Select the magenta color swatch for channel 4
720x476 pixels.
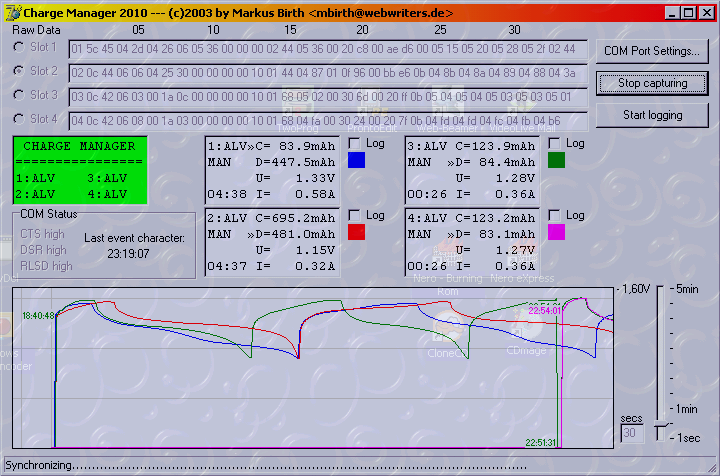coord(556,232)
